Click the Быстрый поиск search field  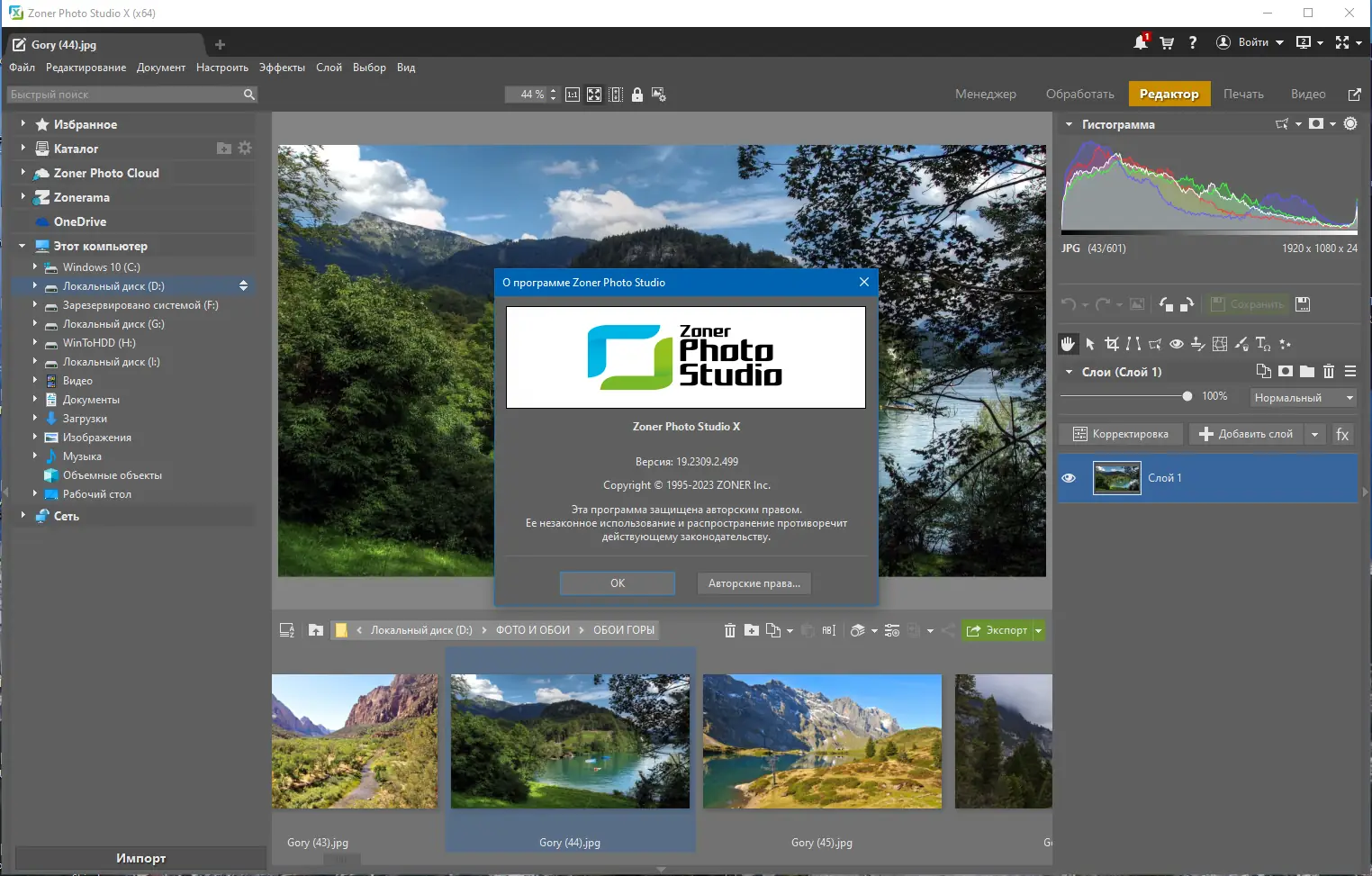click(x=132, y=95)
